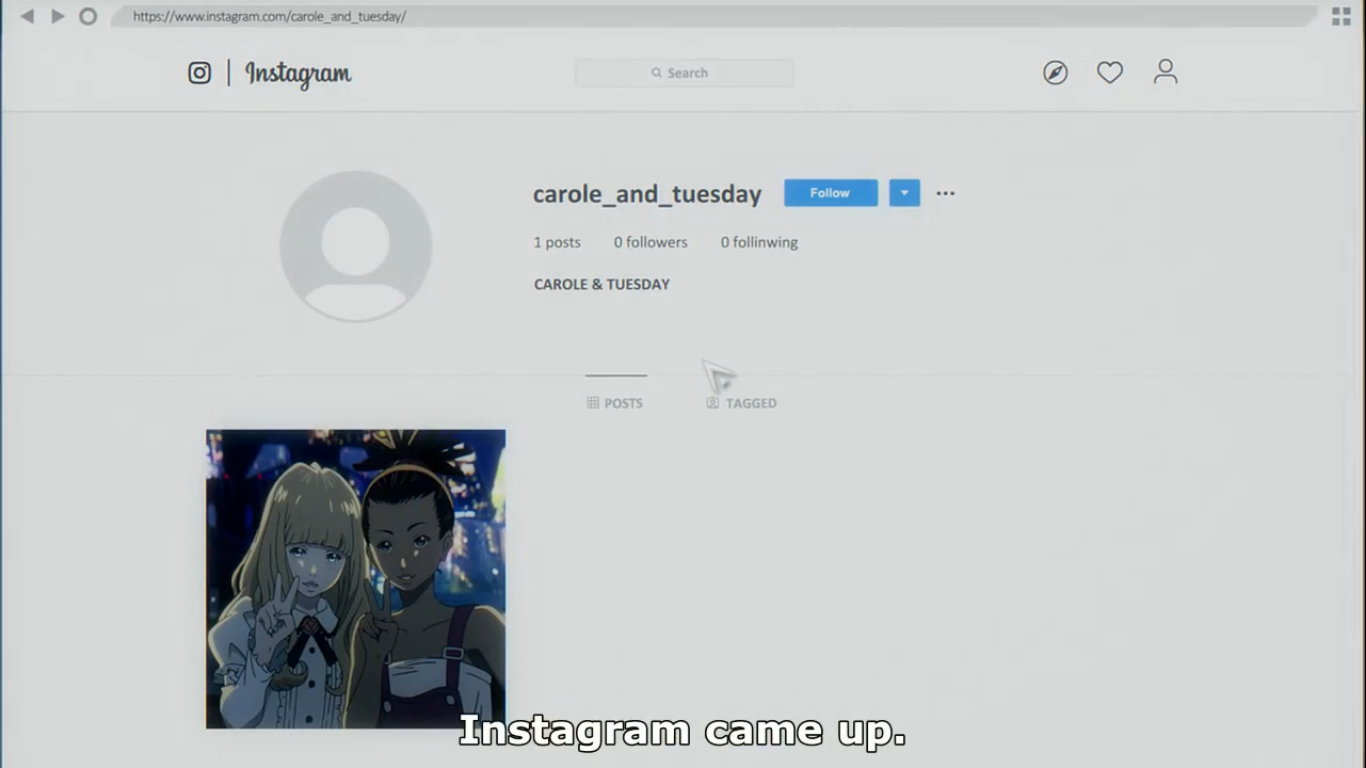Click the default profile avatar
This screenshot has width=1366, height=768.
click(356, 246)
